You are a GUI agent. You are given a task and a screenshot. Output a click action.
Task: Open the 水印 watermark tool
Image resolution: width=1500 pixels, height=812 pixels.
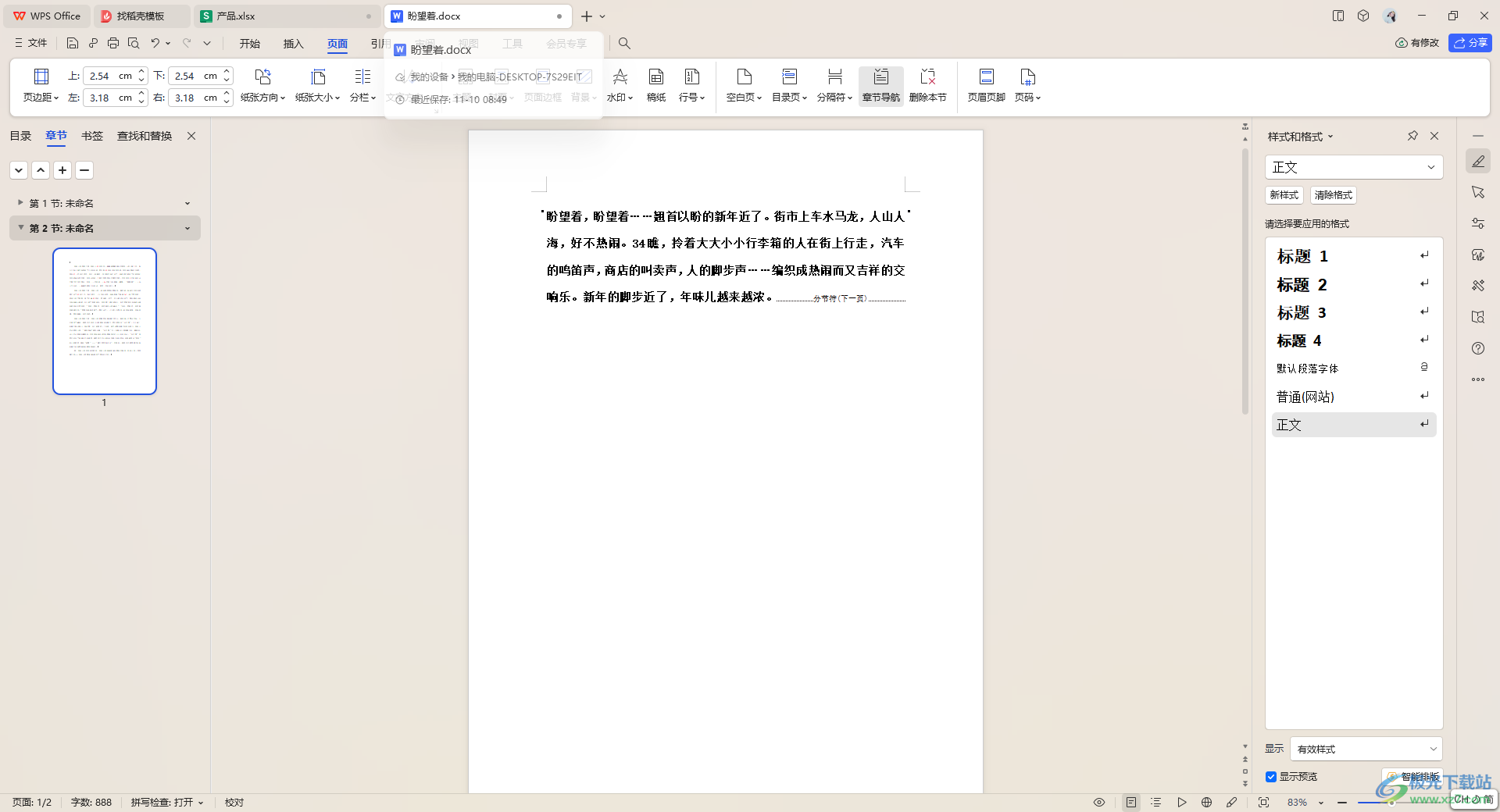coord(620,85)
